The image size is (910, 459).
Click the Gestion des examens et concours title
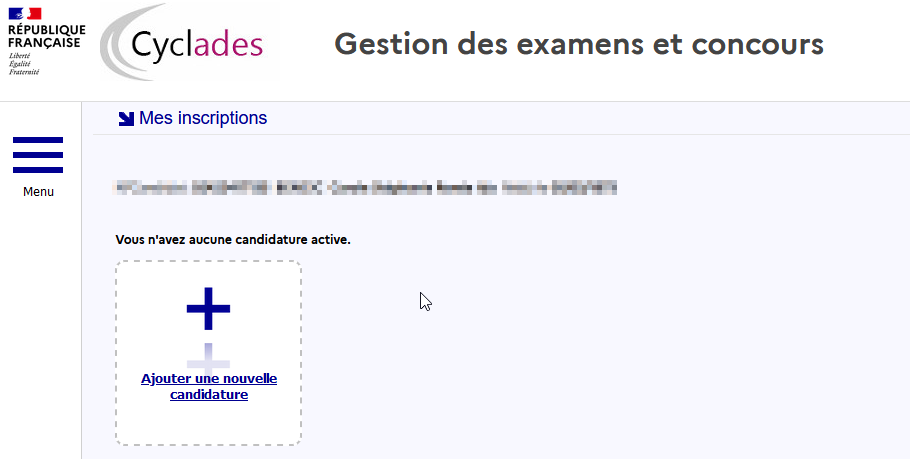pos(579,45)
